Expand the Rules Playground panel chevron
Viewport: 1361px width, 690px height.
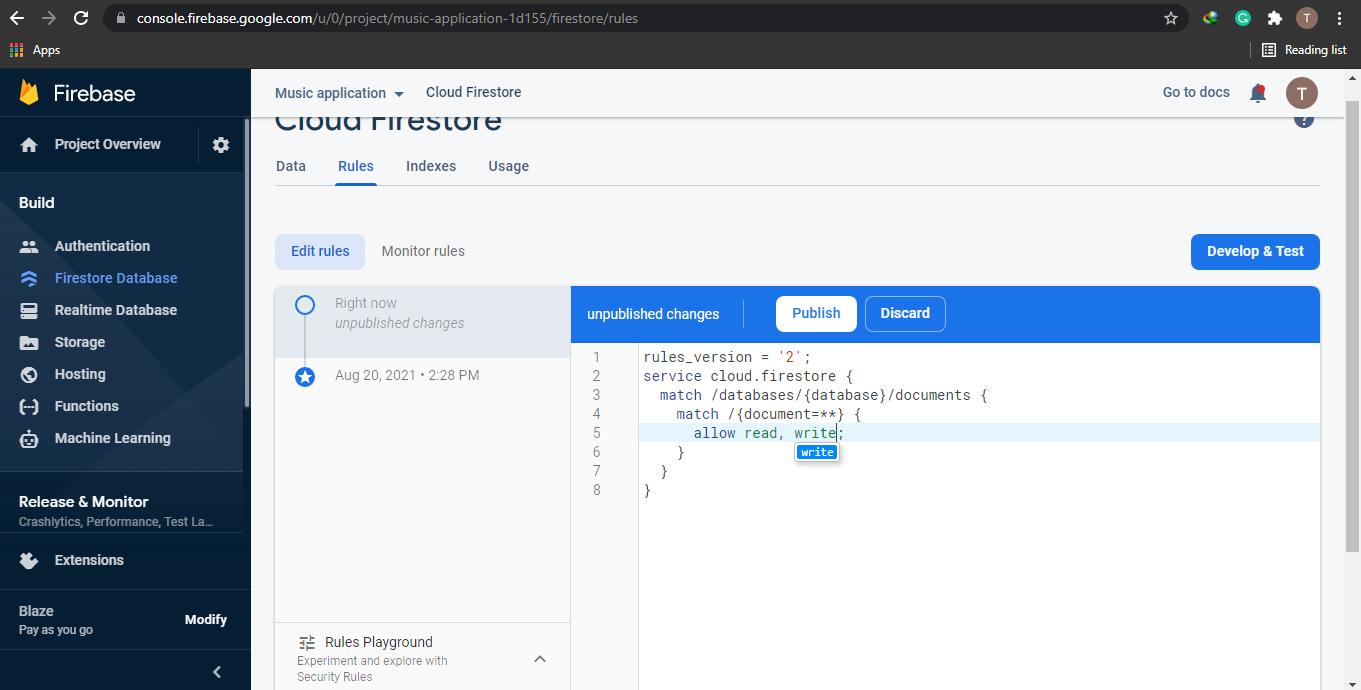(x=540, y=659)
